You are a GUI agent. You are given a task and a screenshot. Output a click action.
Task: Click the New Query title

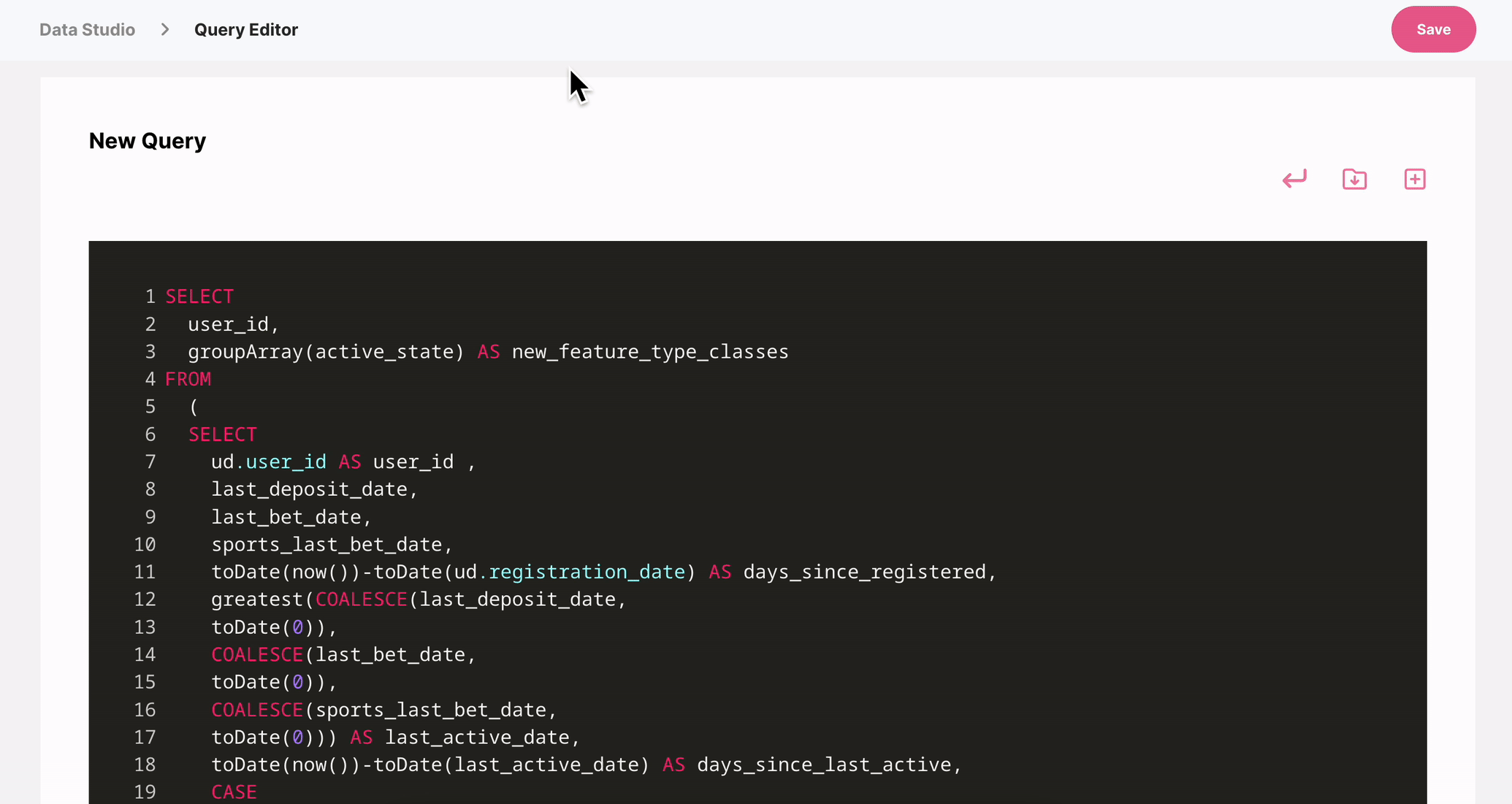coord(148,140)
